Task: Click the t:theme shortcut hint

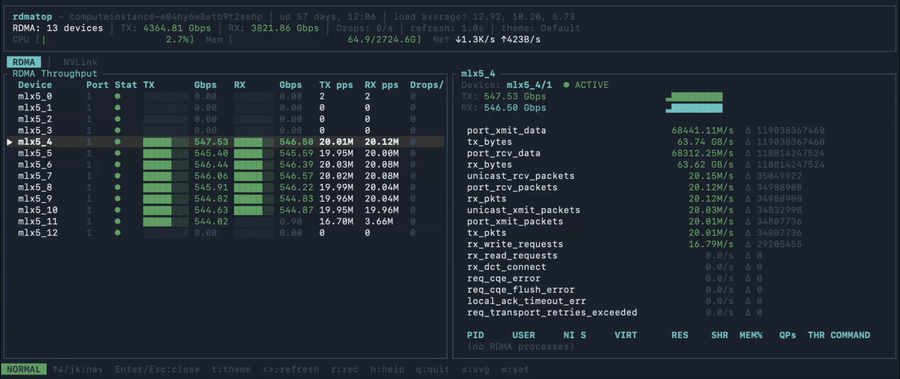Action: tap(231, 369)
